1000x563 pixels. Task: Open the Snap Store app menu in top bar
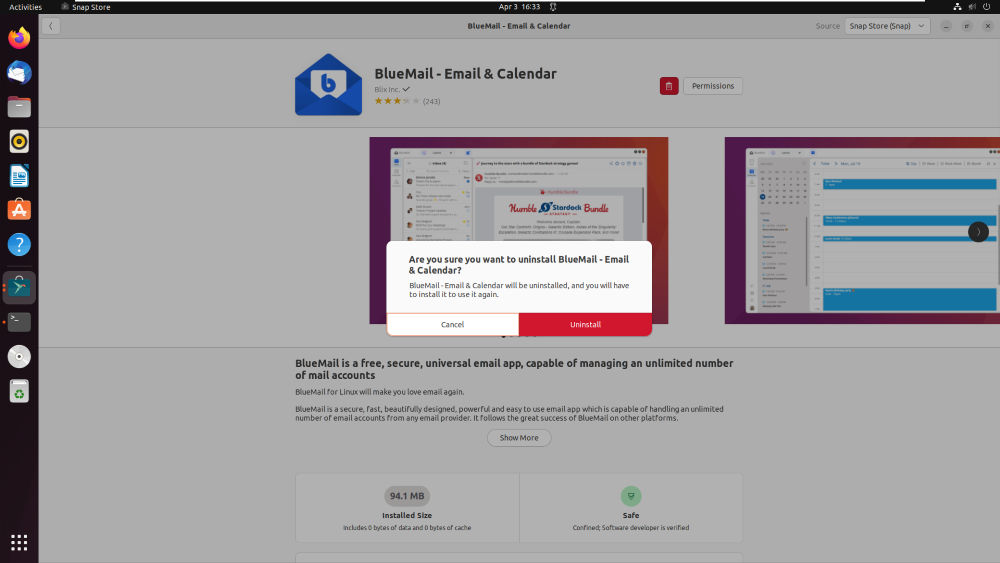[85, 7]
